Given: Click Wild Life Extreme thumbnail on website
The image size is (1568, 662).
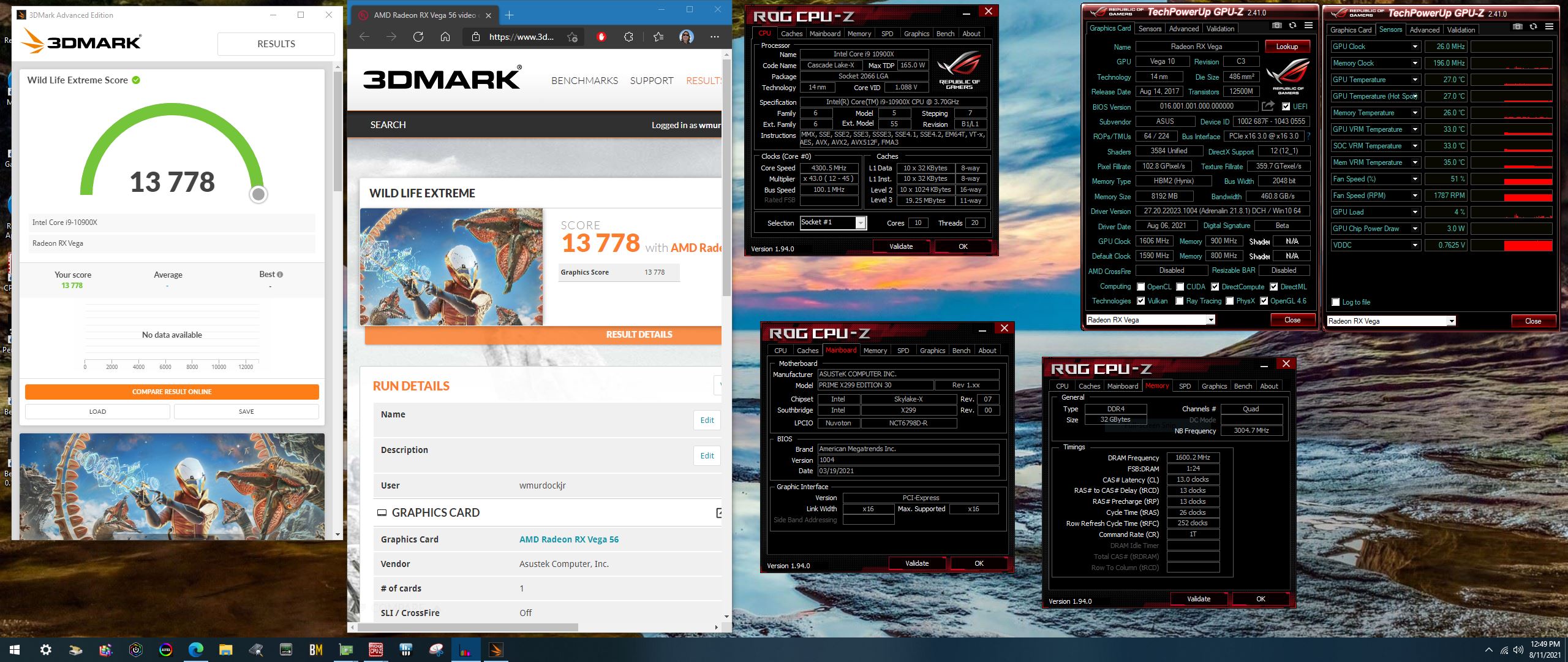Looking at the screenshot, I should (x=451, y=267).
